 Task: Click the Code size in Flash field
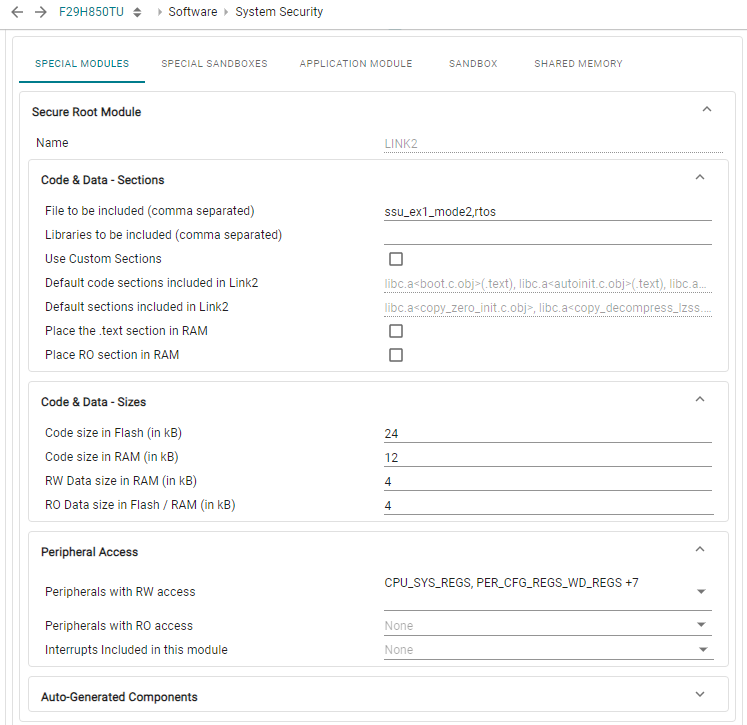click(547, 434)
